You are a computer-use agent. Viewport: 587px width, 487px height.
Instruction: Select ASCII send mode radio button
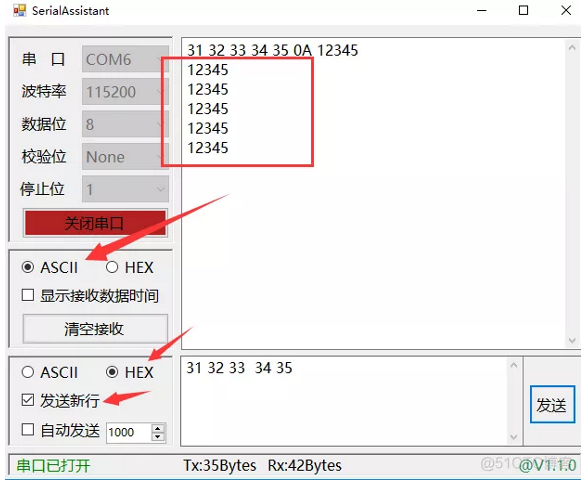pos(28,372)
